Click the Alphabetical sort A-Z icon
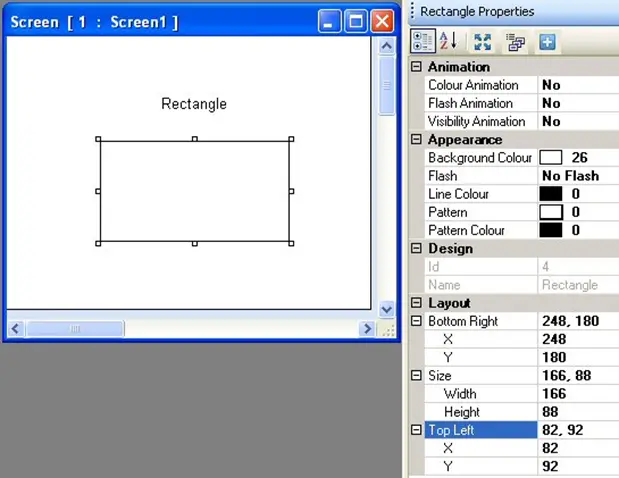The height and width of the screenshot is (478, 619). tap(448, 41)
